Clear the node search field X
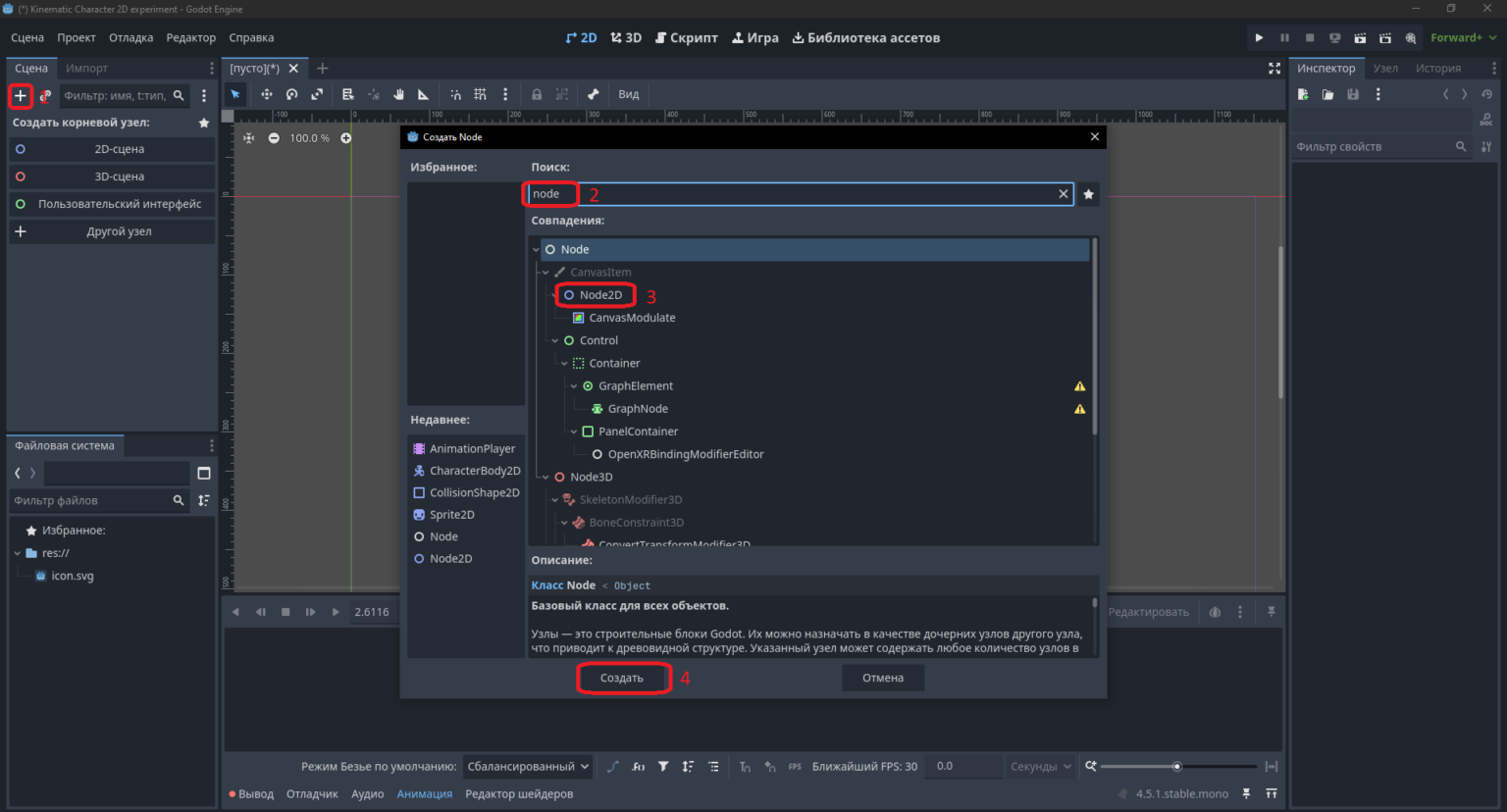 (x=1063, y=194)
